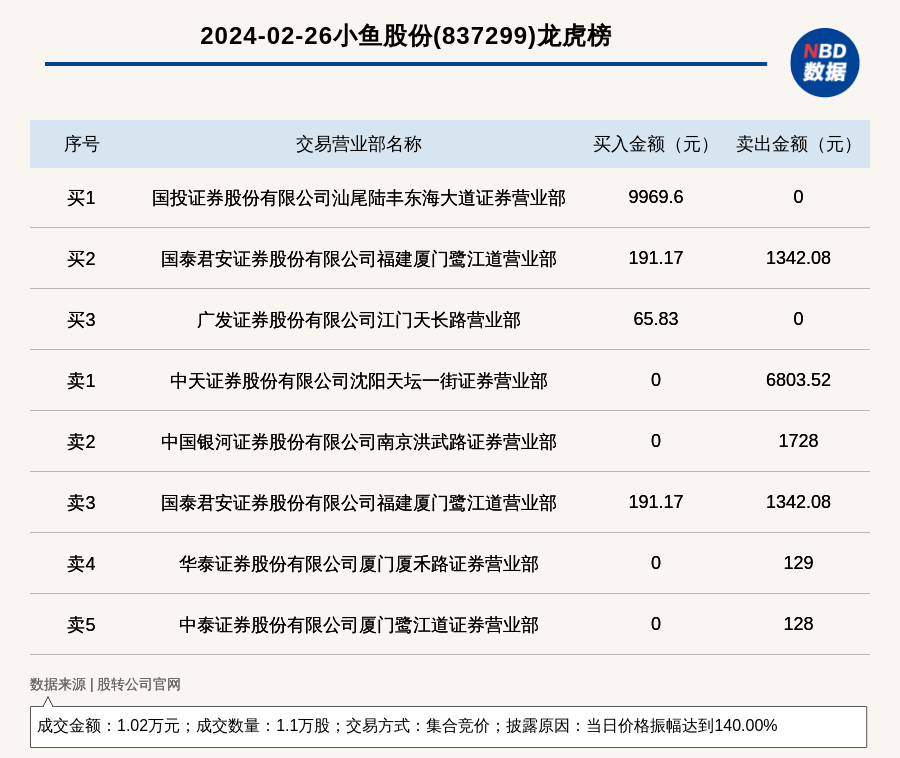Click sell amount 1728
900x758 pixels.
[798, 441]
